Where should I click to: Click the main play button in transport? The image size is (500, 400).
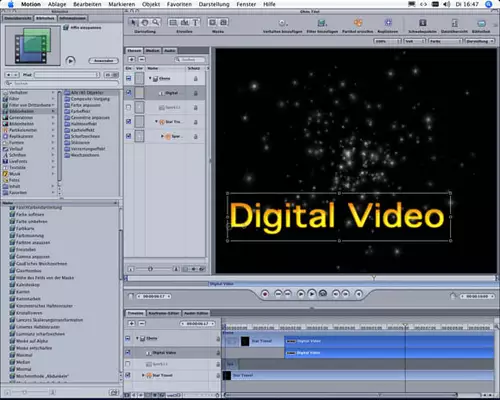tap(312, 294)
